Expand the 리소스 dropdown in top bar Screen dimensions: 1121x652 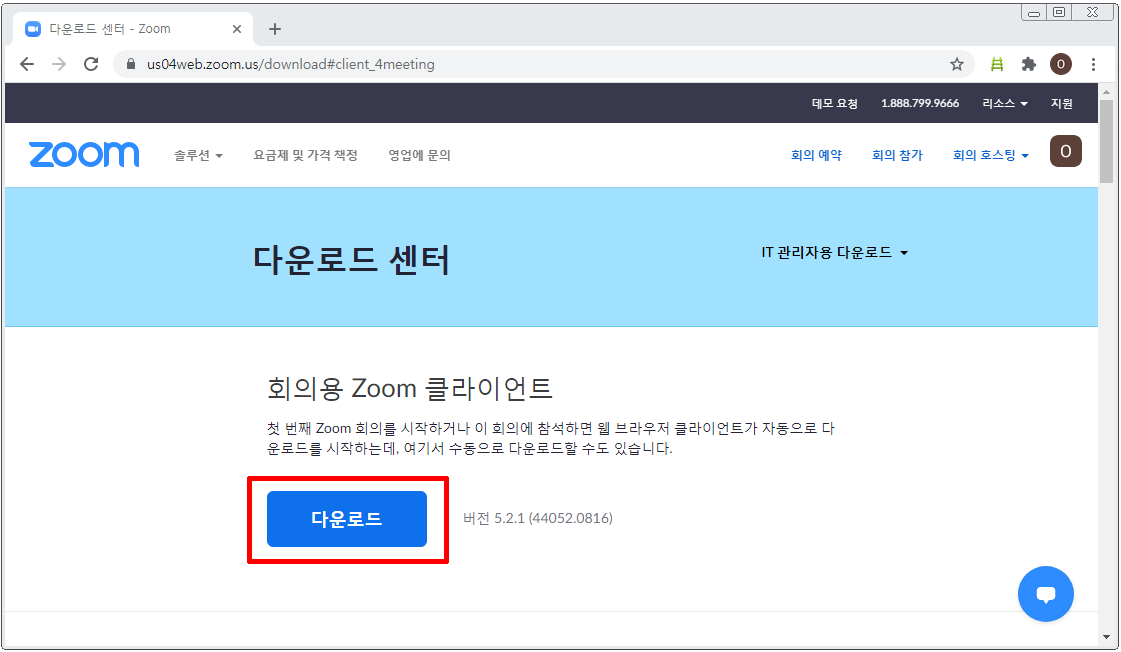point(1004,104)
